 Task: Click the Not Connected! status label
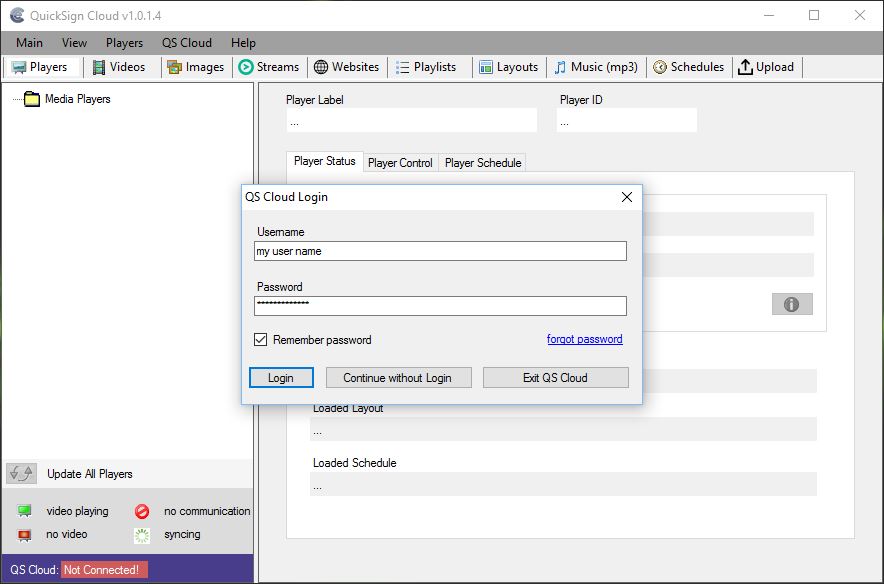click(x=104, y=570)
